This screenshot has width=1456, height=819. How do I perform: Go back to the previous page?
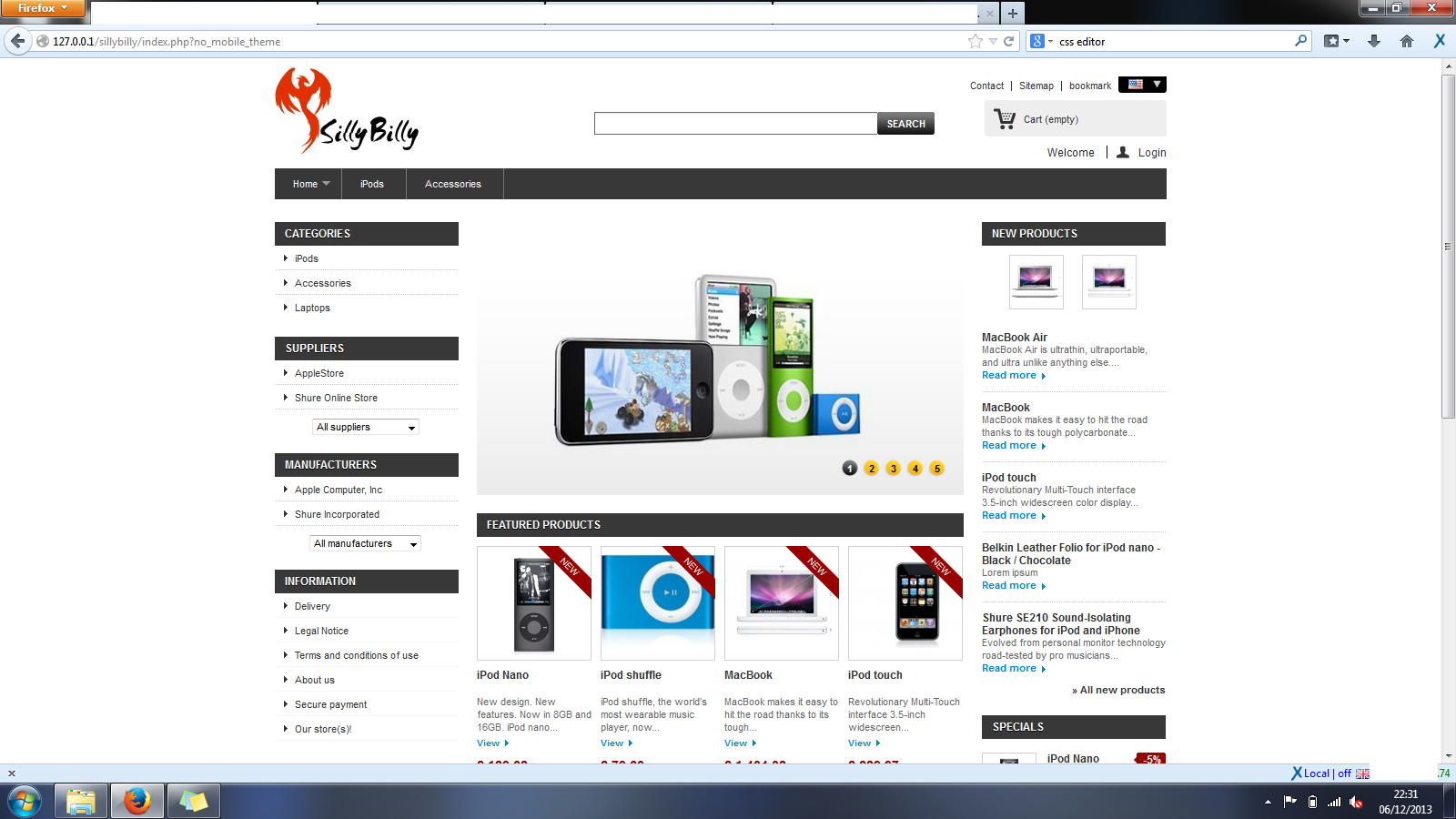coord(17,41)
